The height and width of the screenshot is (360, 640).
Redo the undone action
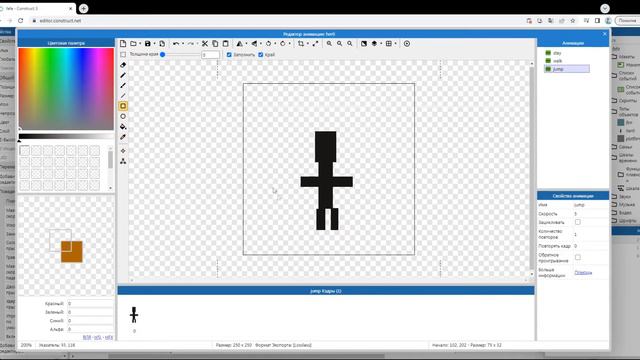pyautogui.click(x=191, y=43)
